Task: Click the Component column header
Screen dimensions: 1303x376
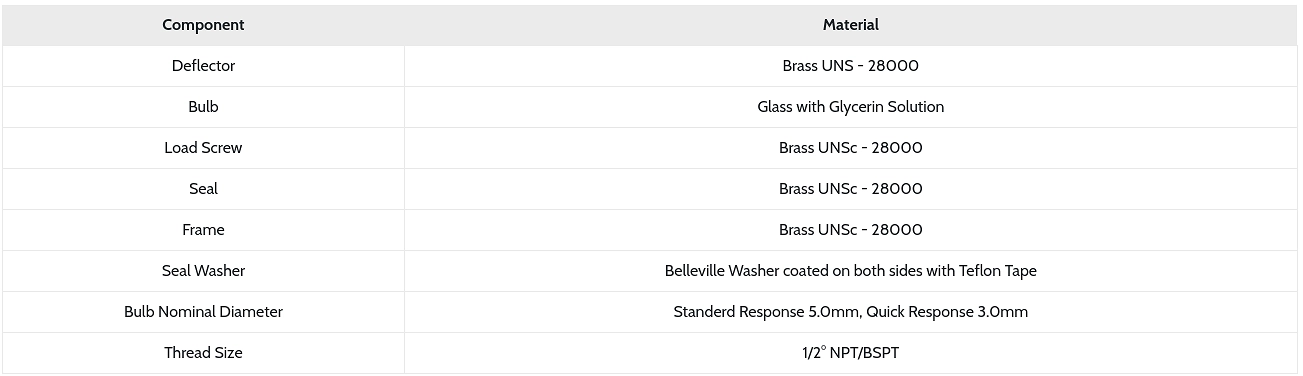Action: coord(203,25)
